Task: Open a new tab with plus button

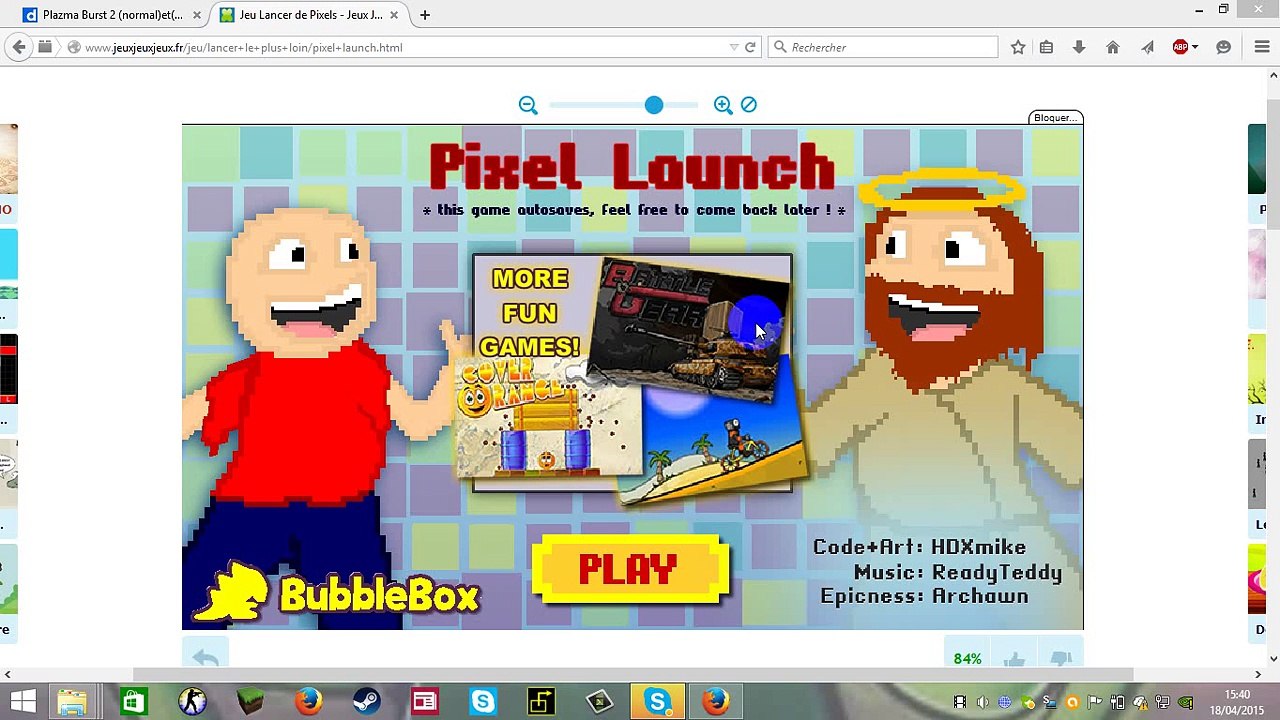Action: tap(425, 15)
